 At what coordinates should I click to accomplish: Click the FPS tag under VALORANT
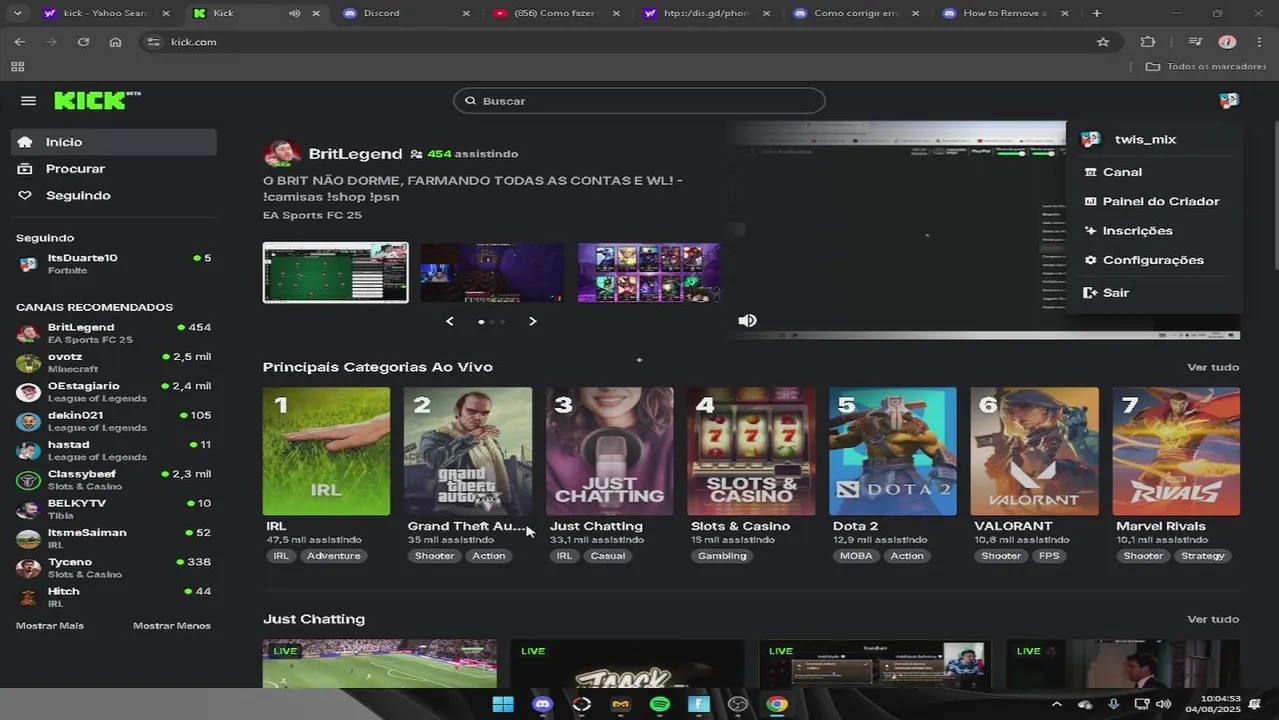1049,556
